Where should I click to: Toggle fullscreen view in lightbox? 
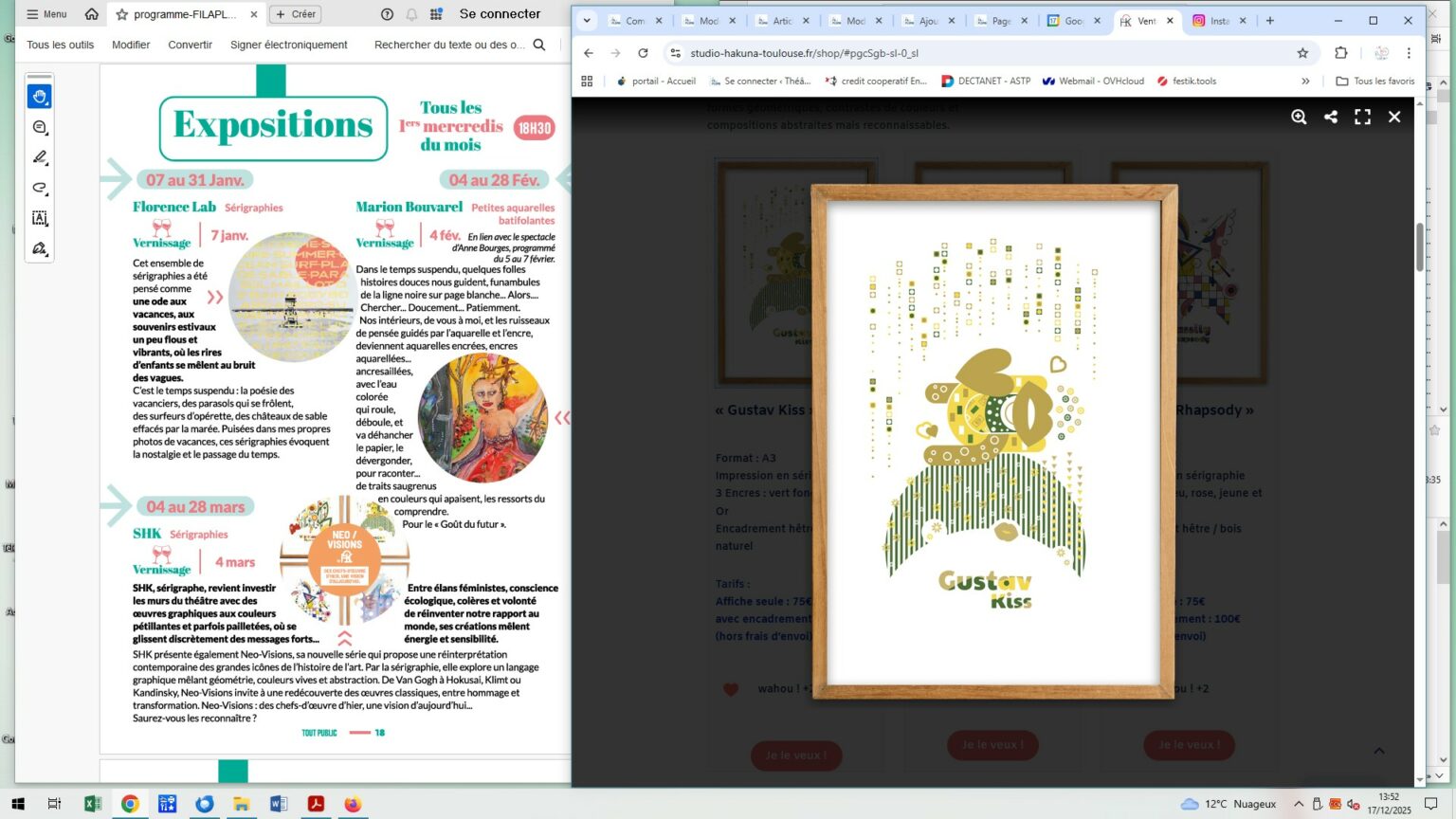click(1362, 117)
